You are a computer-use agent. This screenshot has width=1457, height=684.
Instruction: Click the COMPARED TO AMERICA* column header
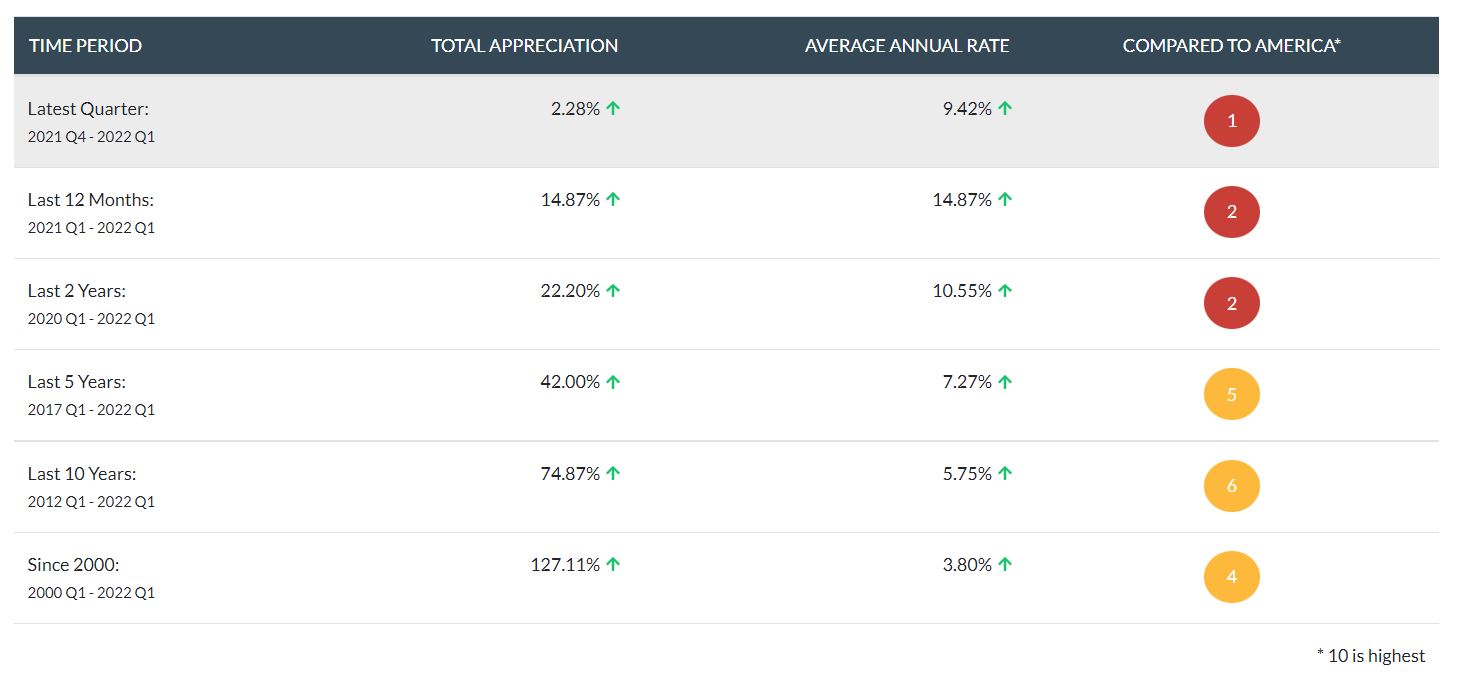(1231, 46)
